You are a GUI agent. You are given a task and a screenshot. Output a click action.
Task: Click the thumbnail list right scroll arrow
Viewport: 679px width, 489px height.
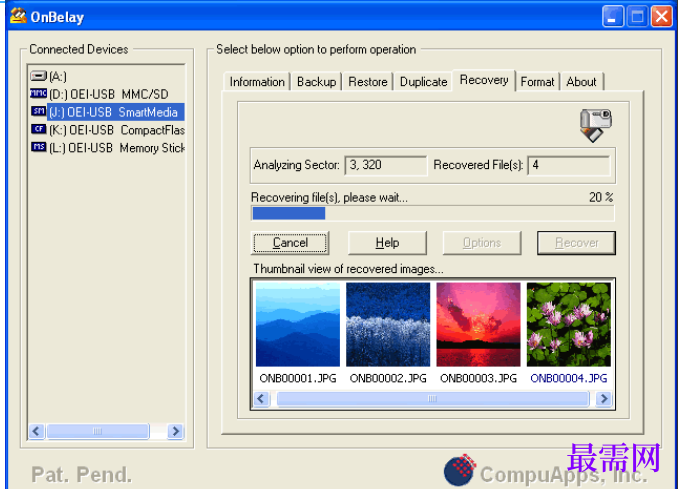603,398
